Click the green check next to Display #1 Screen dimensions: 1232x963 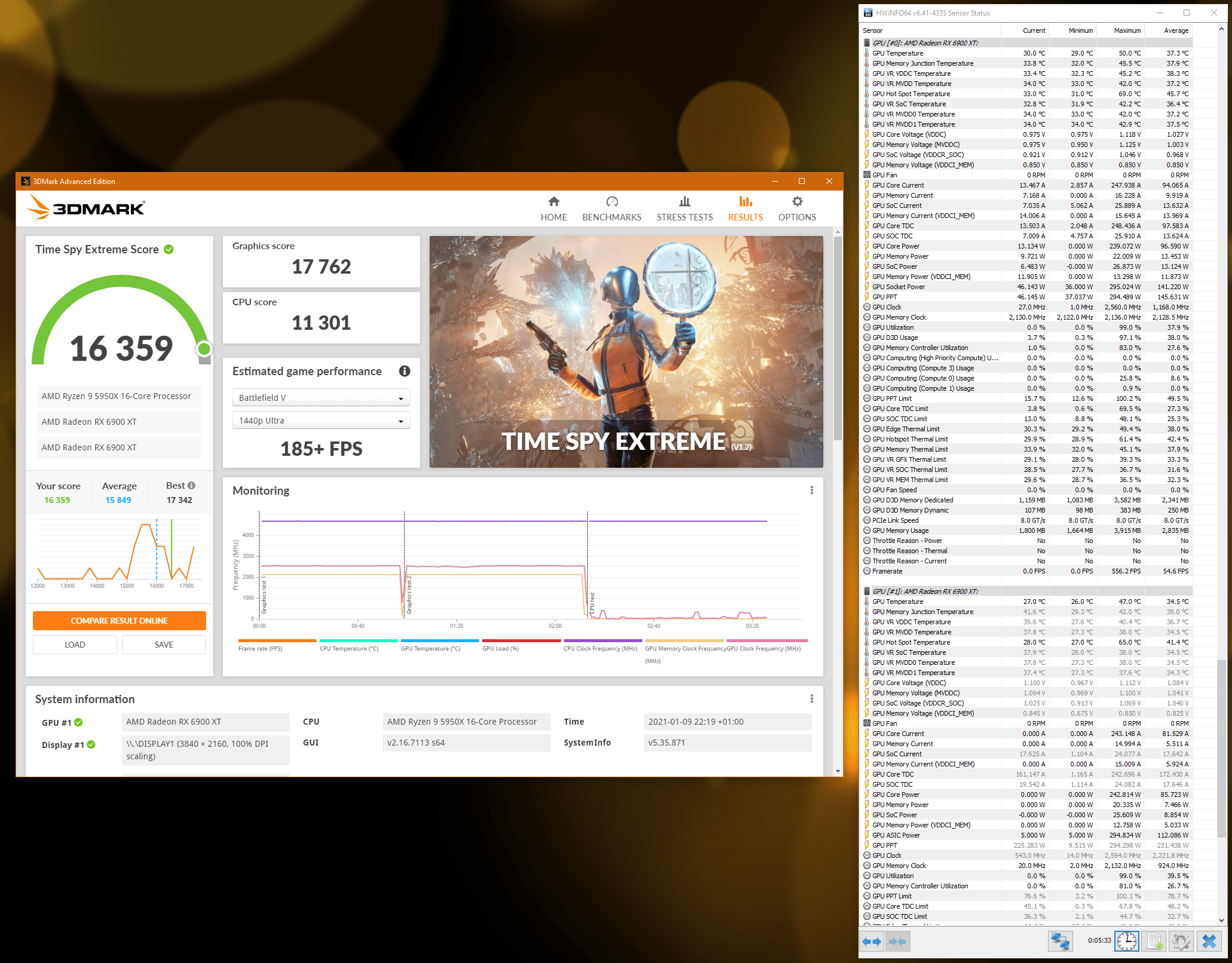tap(91, 744)
